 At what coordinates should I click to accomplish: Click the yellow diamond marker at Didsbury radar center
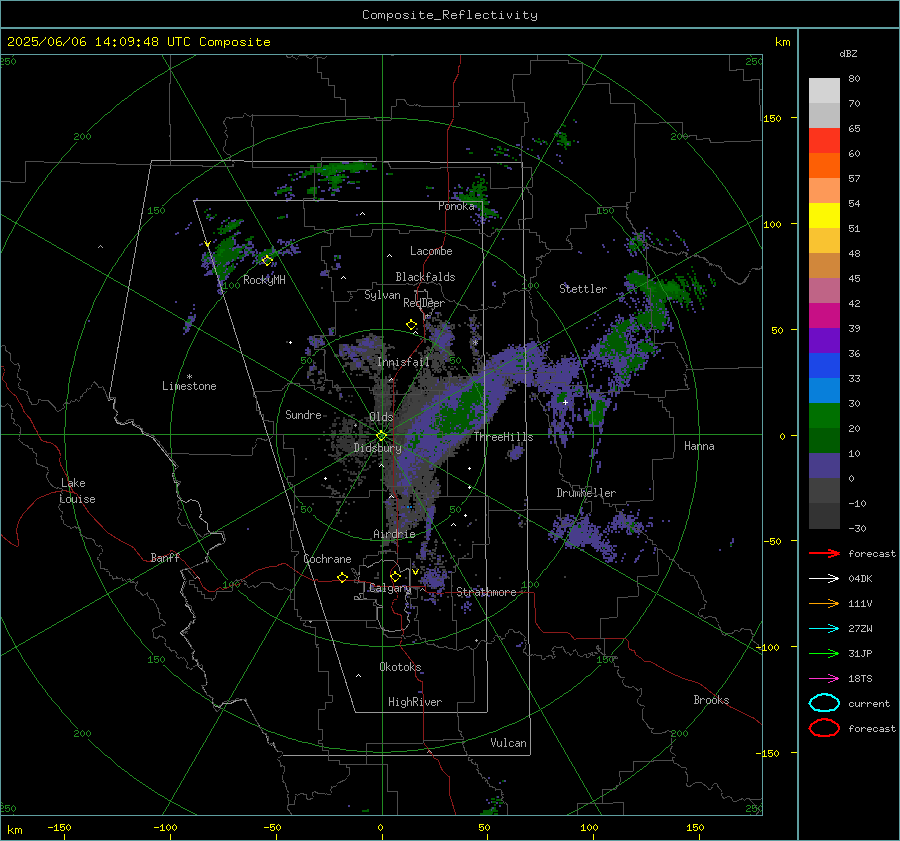[381, 436]
